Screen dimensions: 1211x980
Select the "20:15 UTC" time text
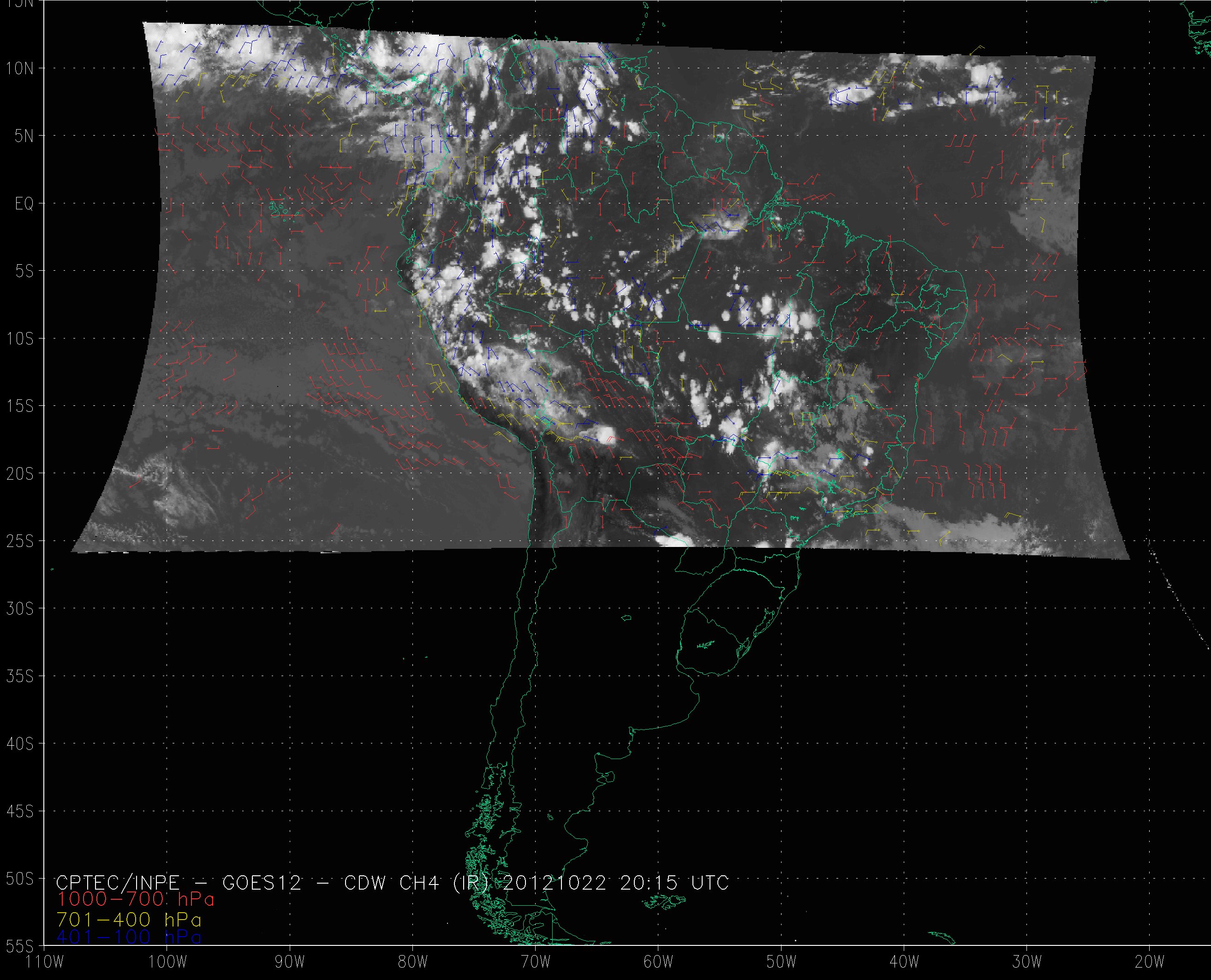click(x=674, y=883)
